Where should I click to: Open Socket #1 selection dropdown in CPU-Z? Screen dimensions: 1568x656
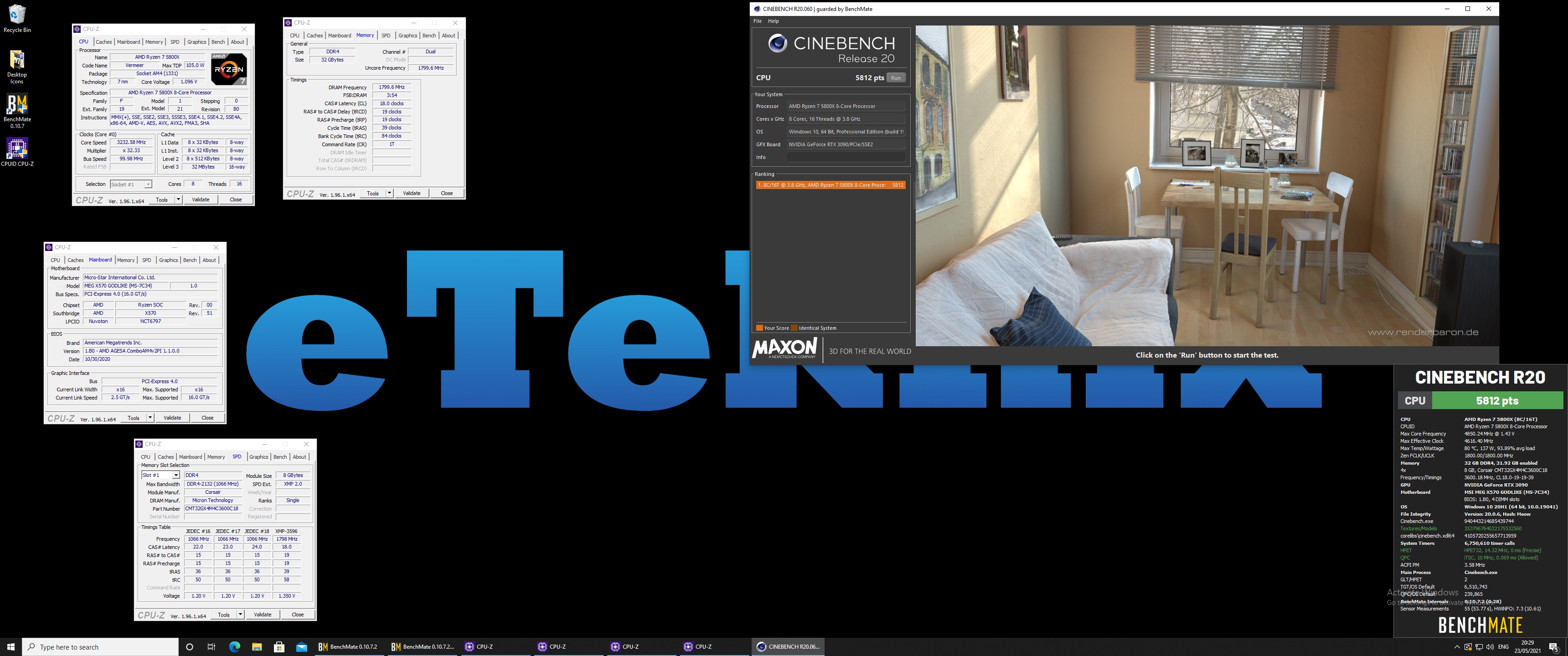click(131, 184)
